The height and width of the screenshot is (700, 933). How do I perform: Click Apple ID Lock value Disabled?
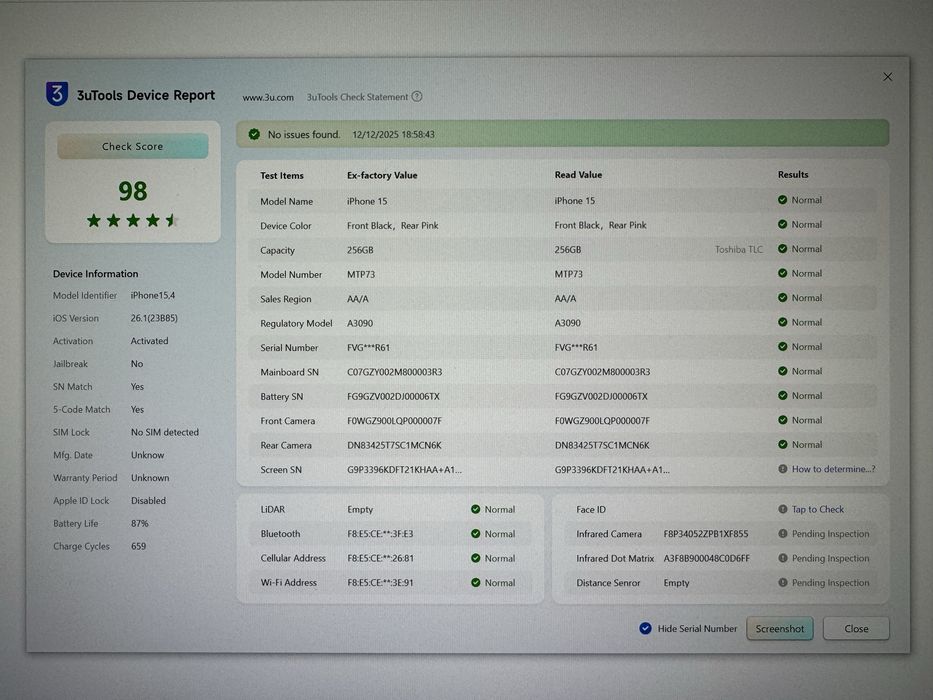pyautogui.click(x=148, y=501)
